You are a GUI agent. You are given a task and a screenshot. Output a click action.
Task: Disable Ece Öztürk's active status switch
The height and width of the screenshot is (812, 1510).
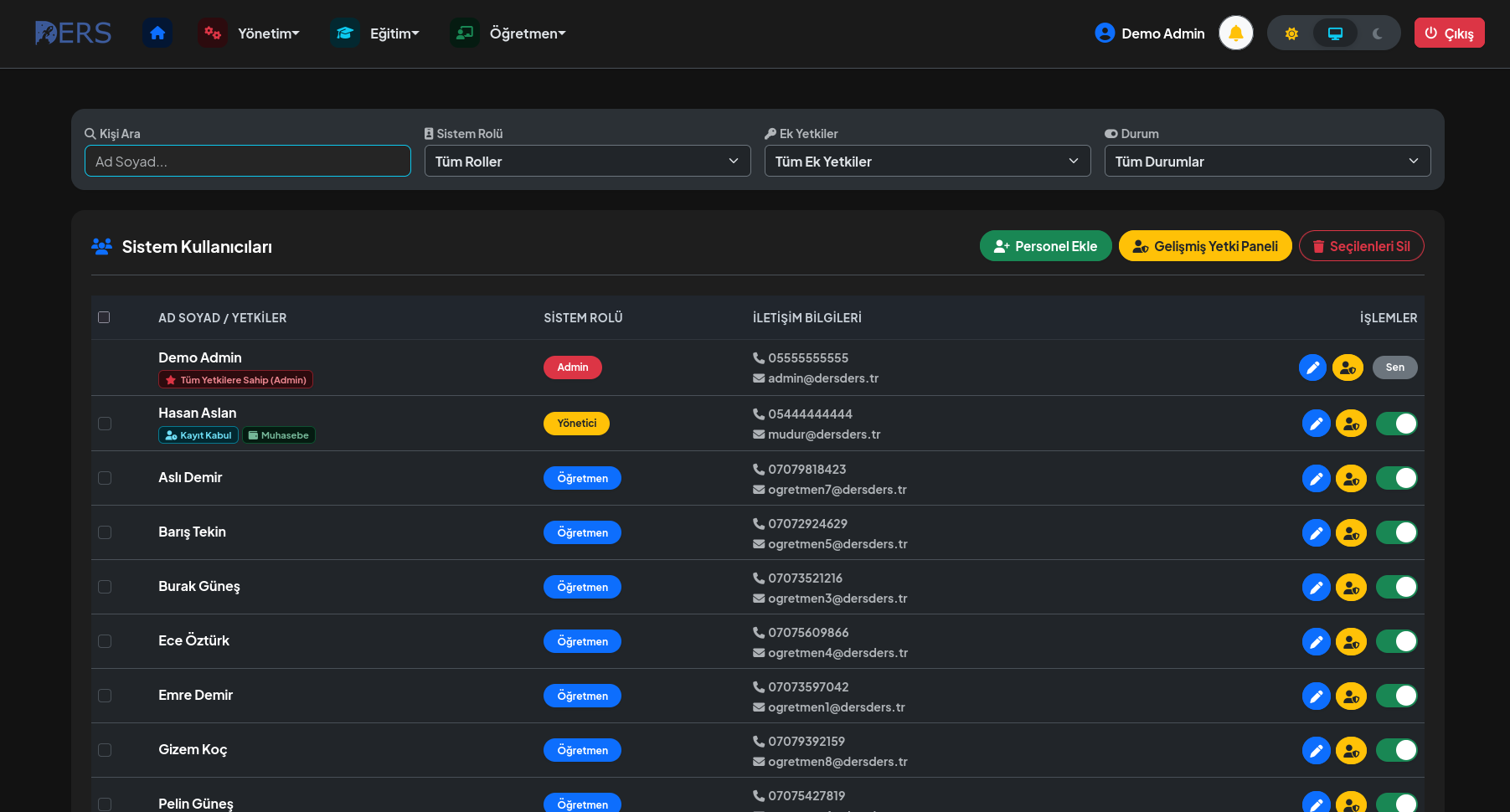pos(1396,641)
